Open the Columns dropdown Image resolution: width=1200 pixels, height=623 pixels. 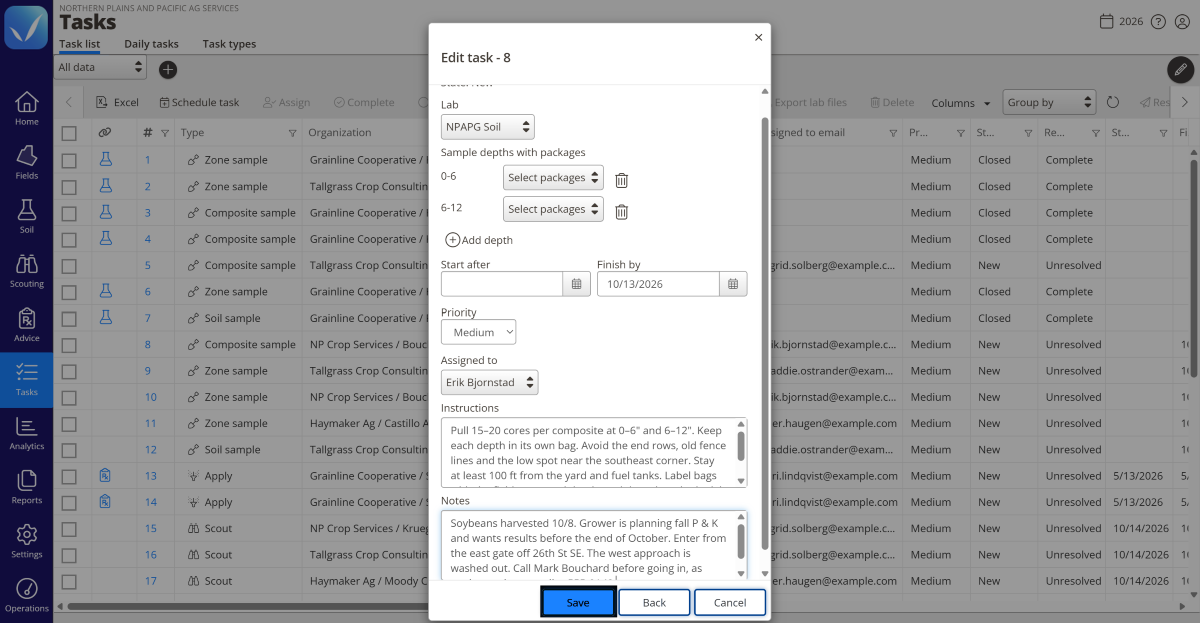tap(961, 103)
